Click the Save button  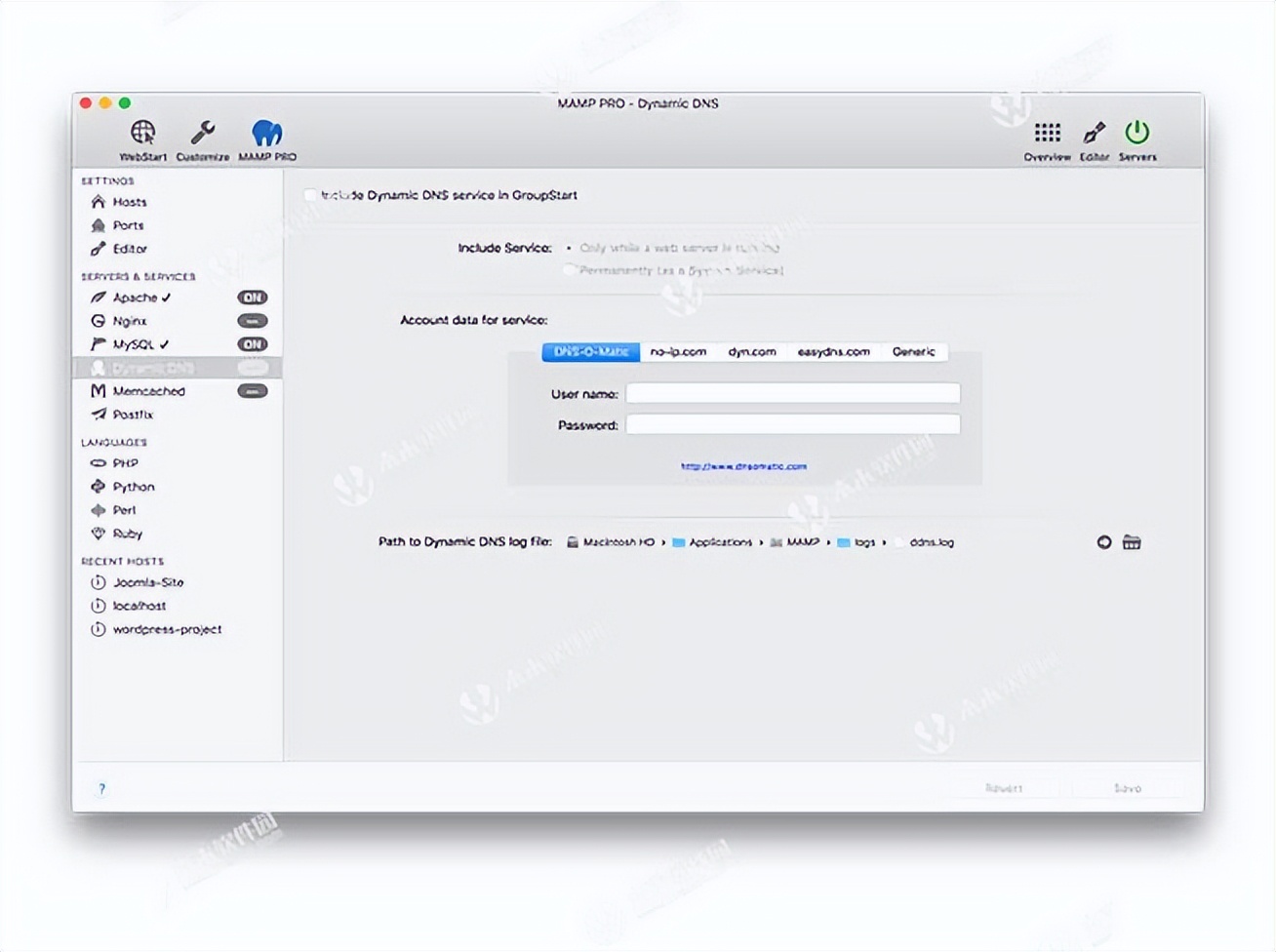point(1128,788)
